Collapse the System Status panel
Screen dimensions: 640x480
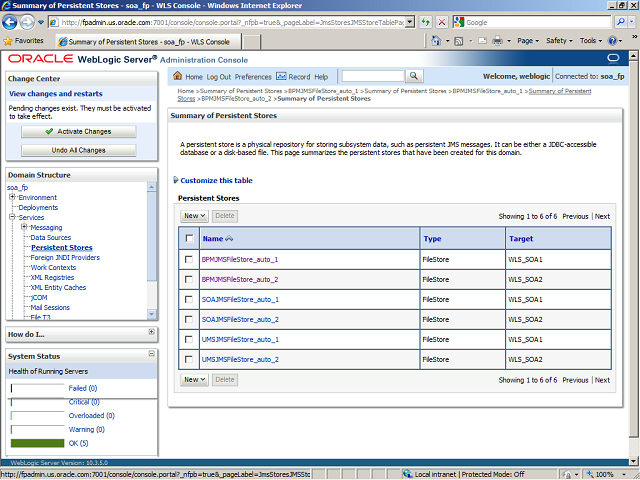tap(151, 355)
